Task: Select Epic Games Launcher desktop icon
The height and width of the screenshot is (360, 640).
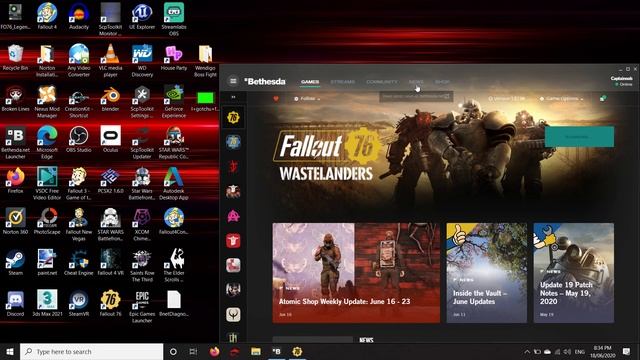Action: 142,306
